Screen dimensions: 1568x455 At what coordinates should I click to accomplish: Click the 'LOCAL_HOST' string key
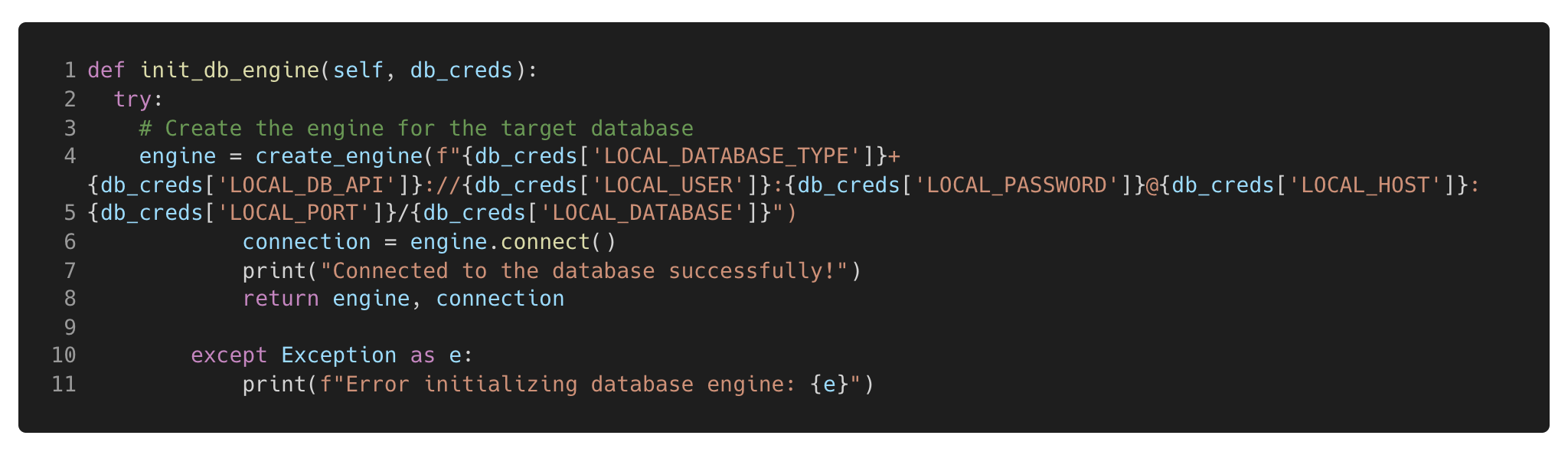[1364, 185]
